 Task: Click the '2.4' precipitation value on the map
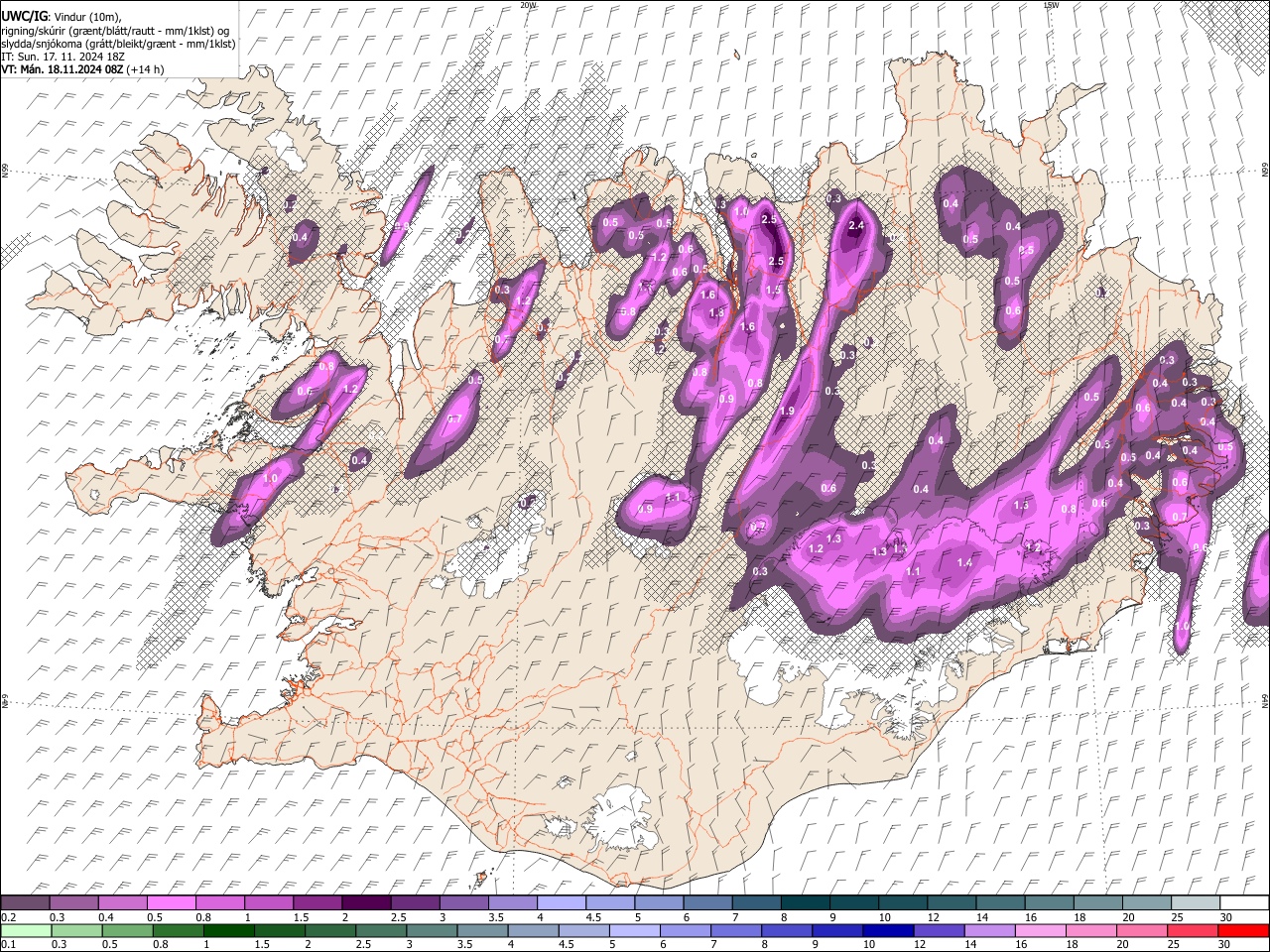857,226
